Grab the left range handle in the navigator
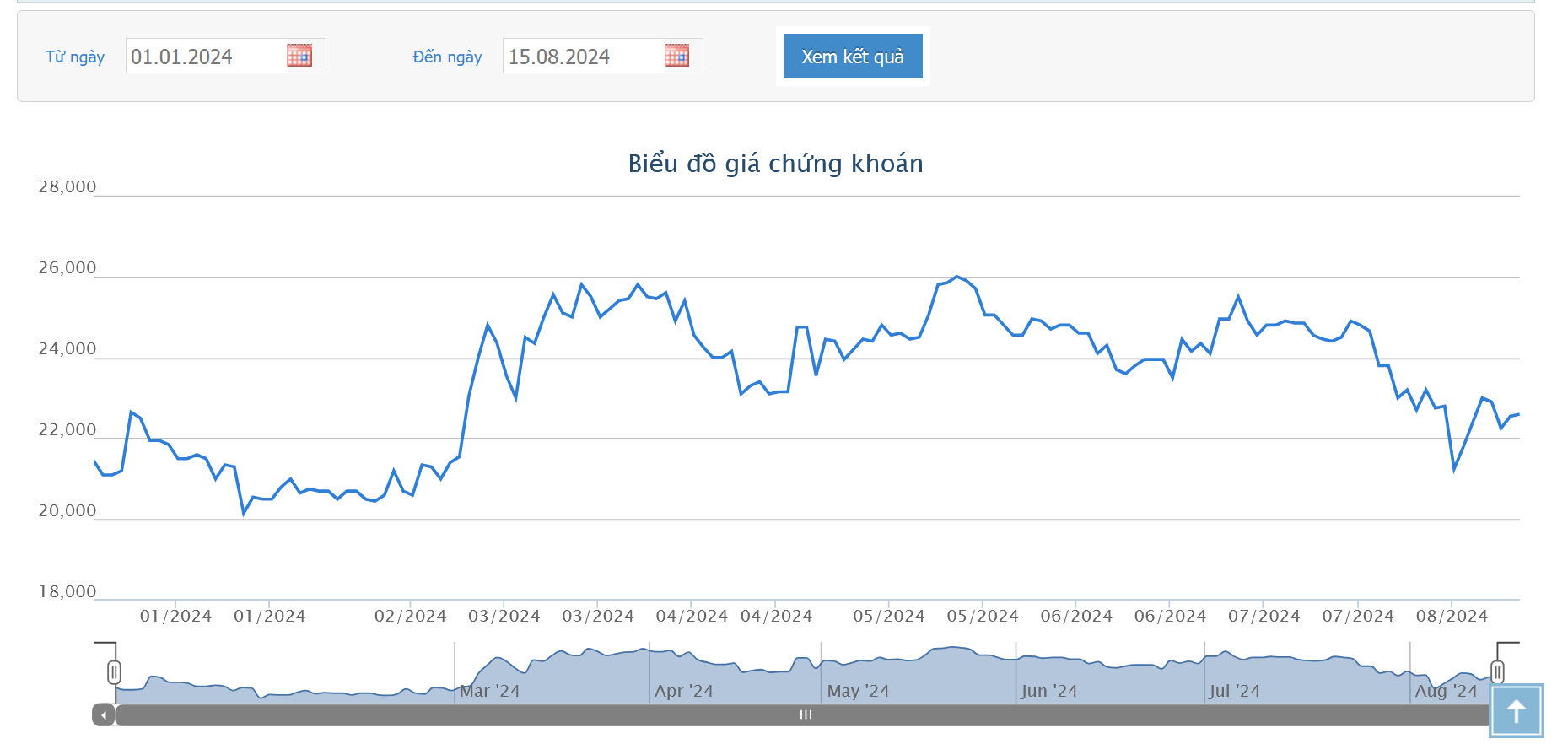 114,672
